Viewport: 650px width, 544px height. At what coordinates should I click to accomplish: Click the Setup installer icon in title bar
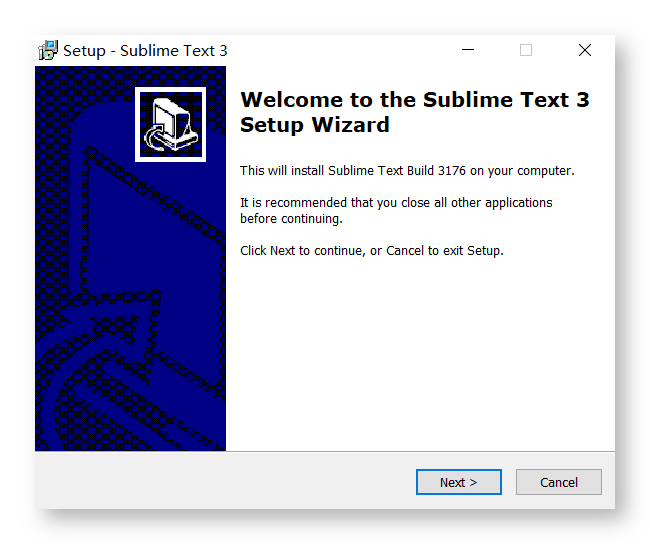(x=48, y=50)
